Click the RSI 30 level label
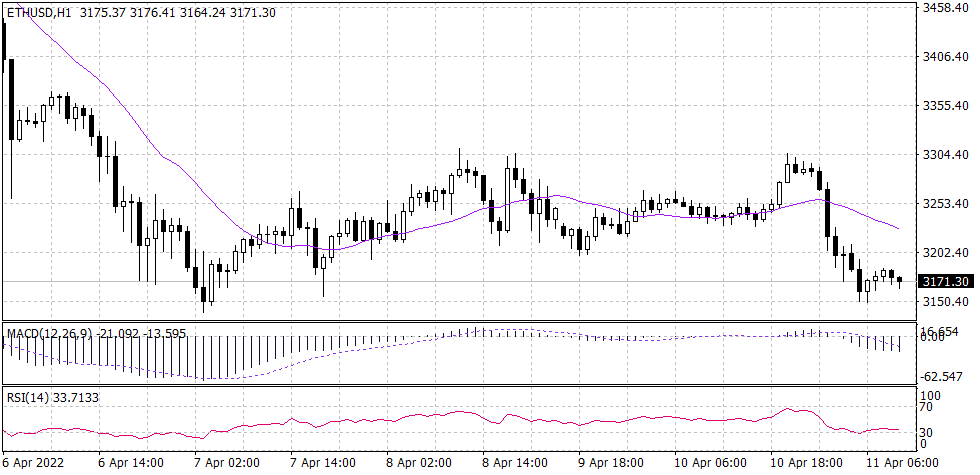Image resolution: width=980 pixels, height=475 pixels. pos(929,431)
